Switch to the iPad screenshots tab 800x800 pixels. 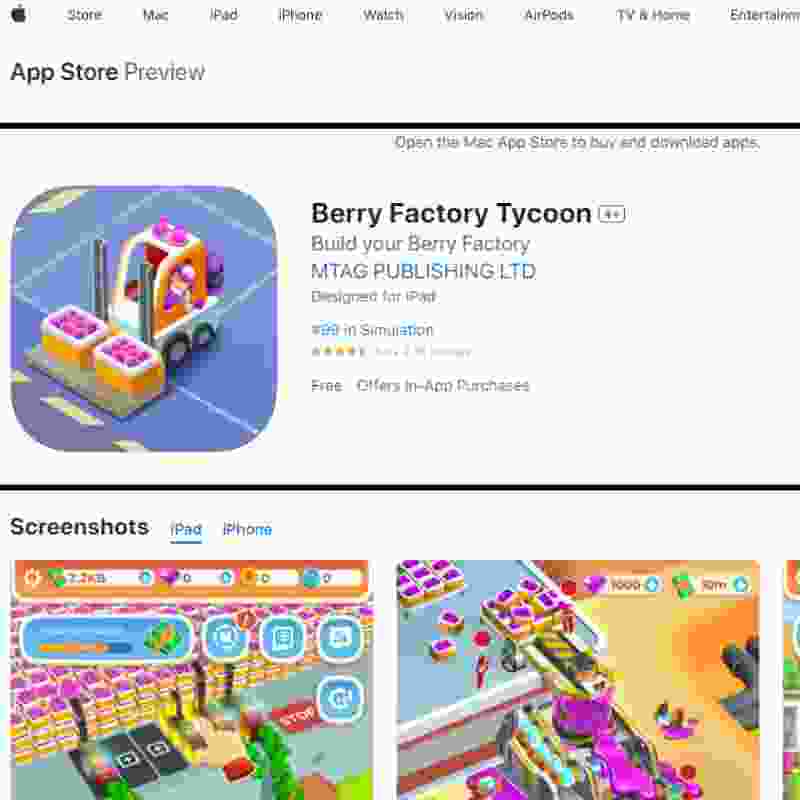point(186,530)
